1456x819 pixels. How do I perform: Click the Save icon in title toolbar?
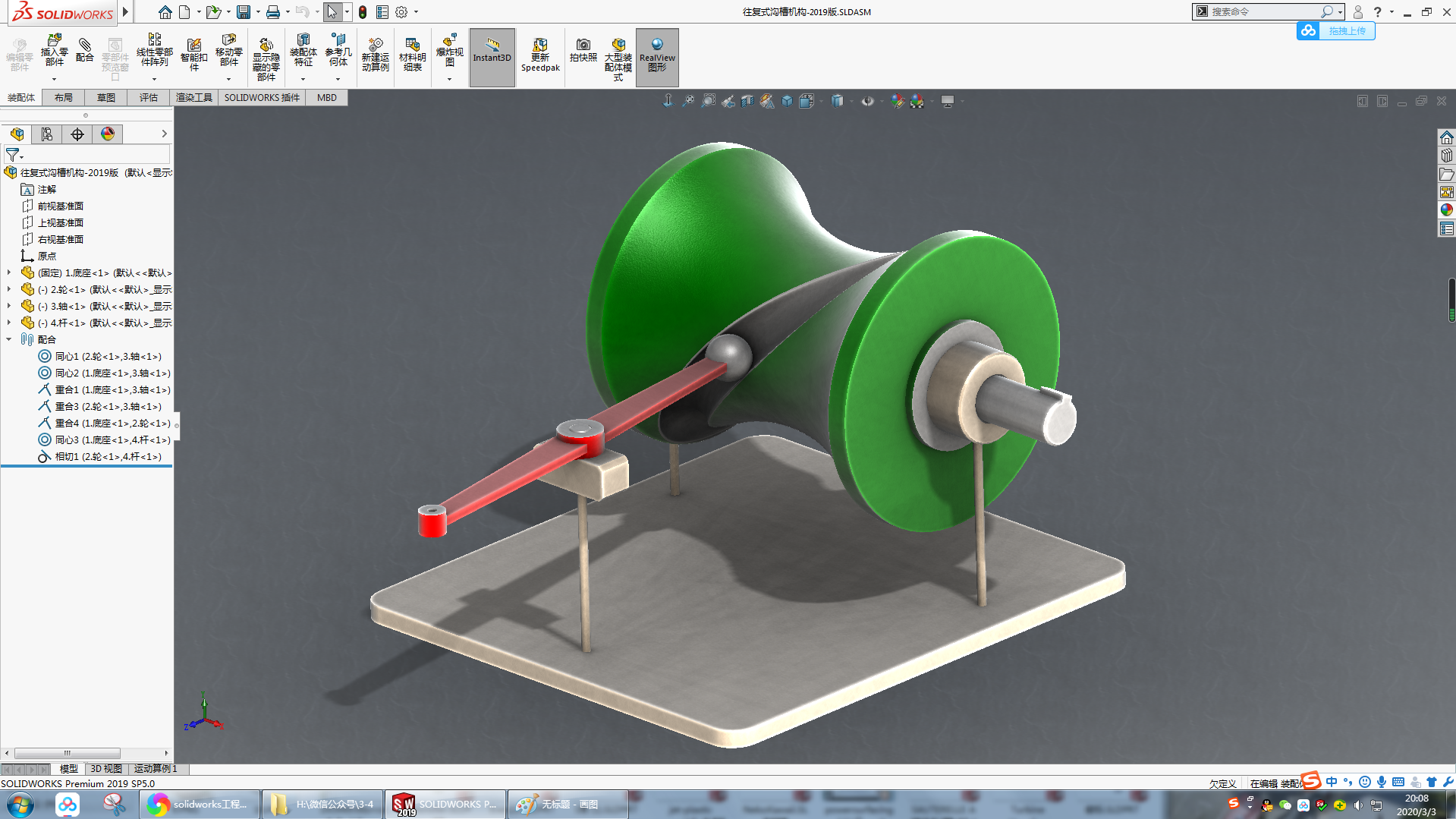click(x=244, y=12)
